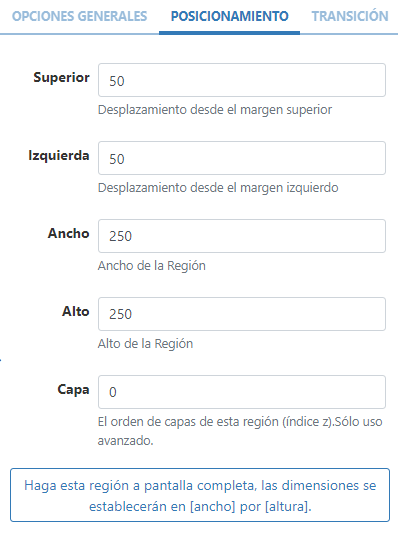Open the Transición tab
This screenshot has width=398, height=540.
pyautogui.click(x=350, y=16)
